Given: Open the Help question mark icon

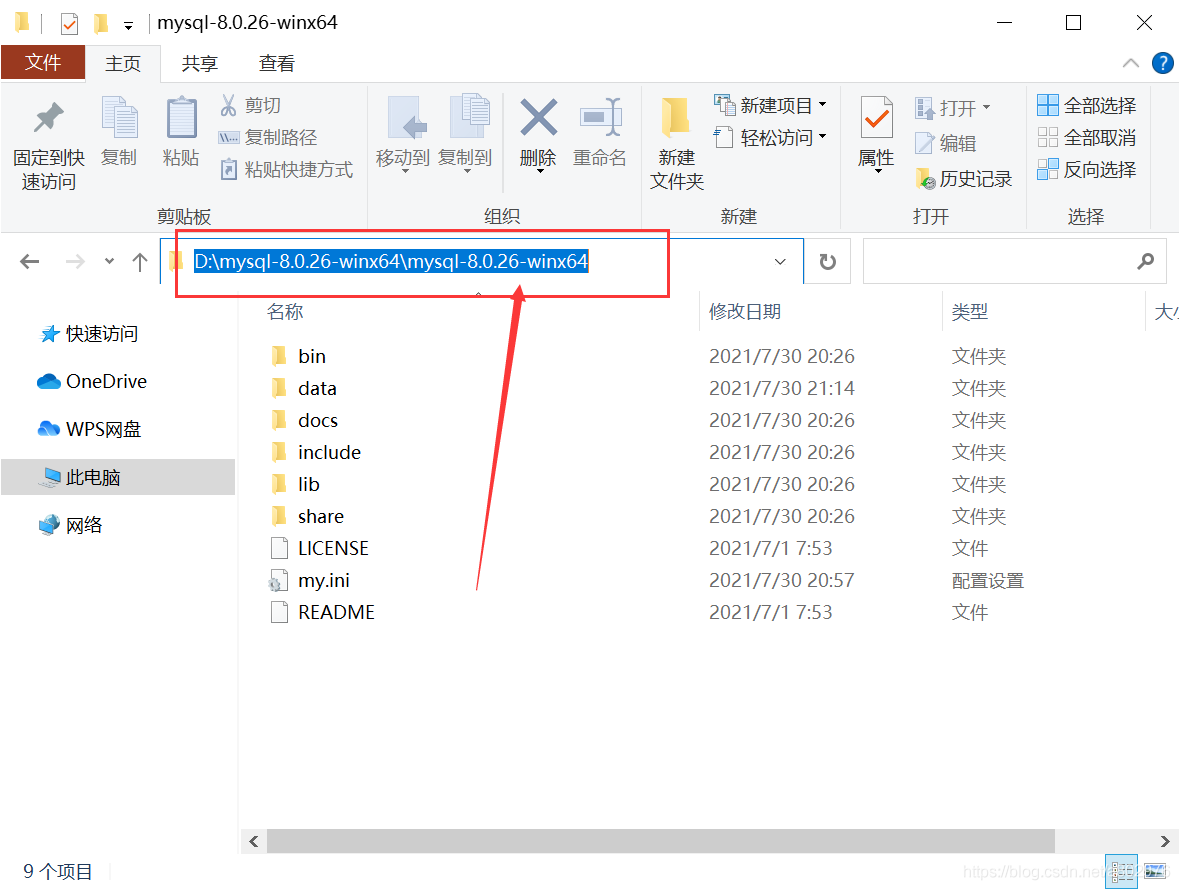Looking at the screenshot, I should pyautogui.click(x=1163, y=63).
